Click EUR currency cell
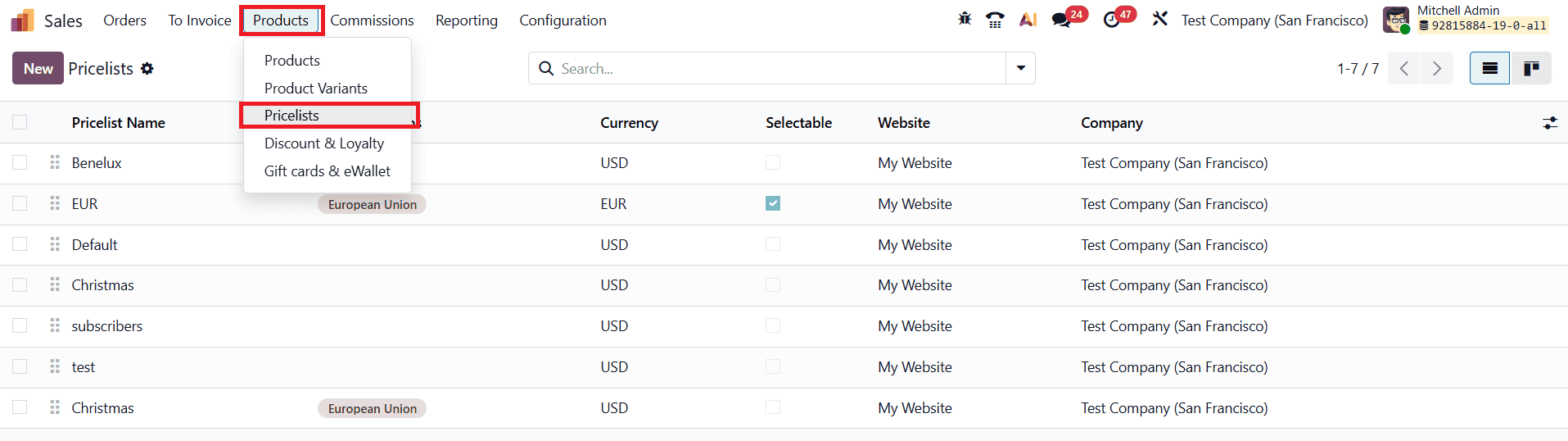Image resolution: width=1568 pixels, height=441 pixels. [x=613, y=204]
